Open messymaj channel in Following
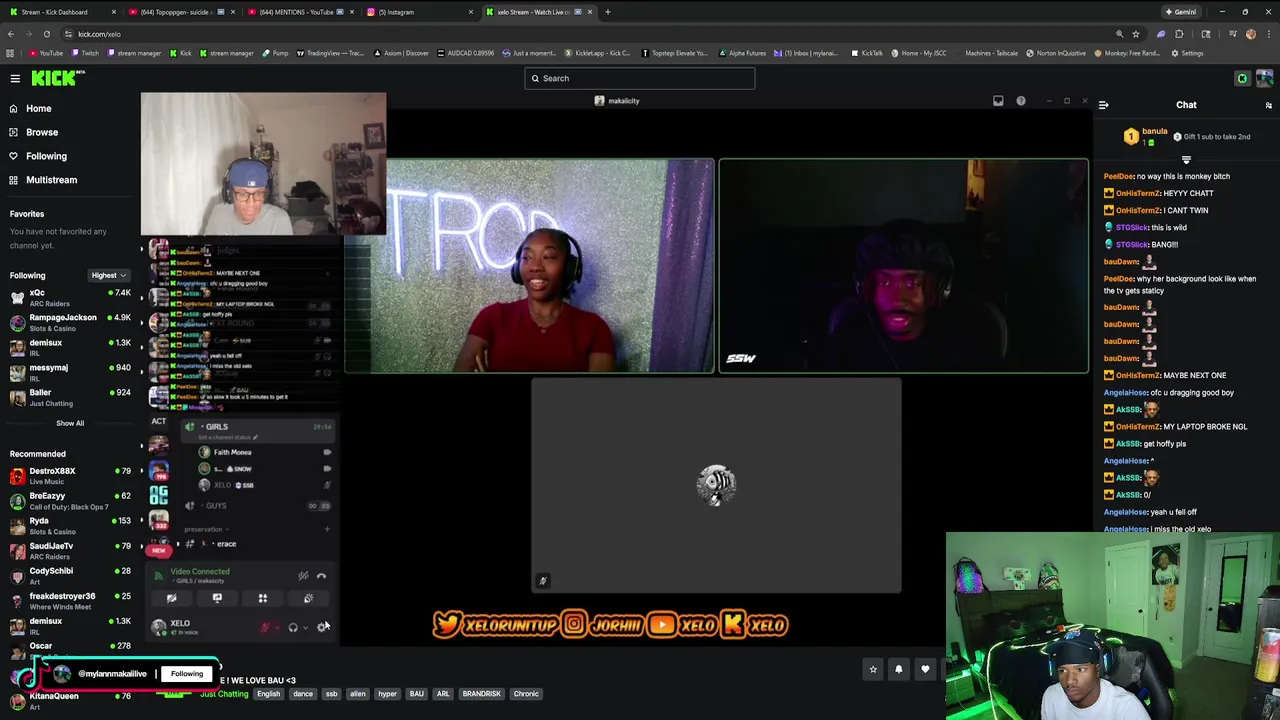The image size is (1280, 720). pos(70,372)
